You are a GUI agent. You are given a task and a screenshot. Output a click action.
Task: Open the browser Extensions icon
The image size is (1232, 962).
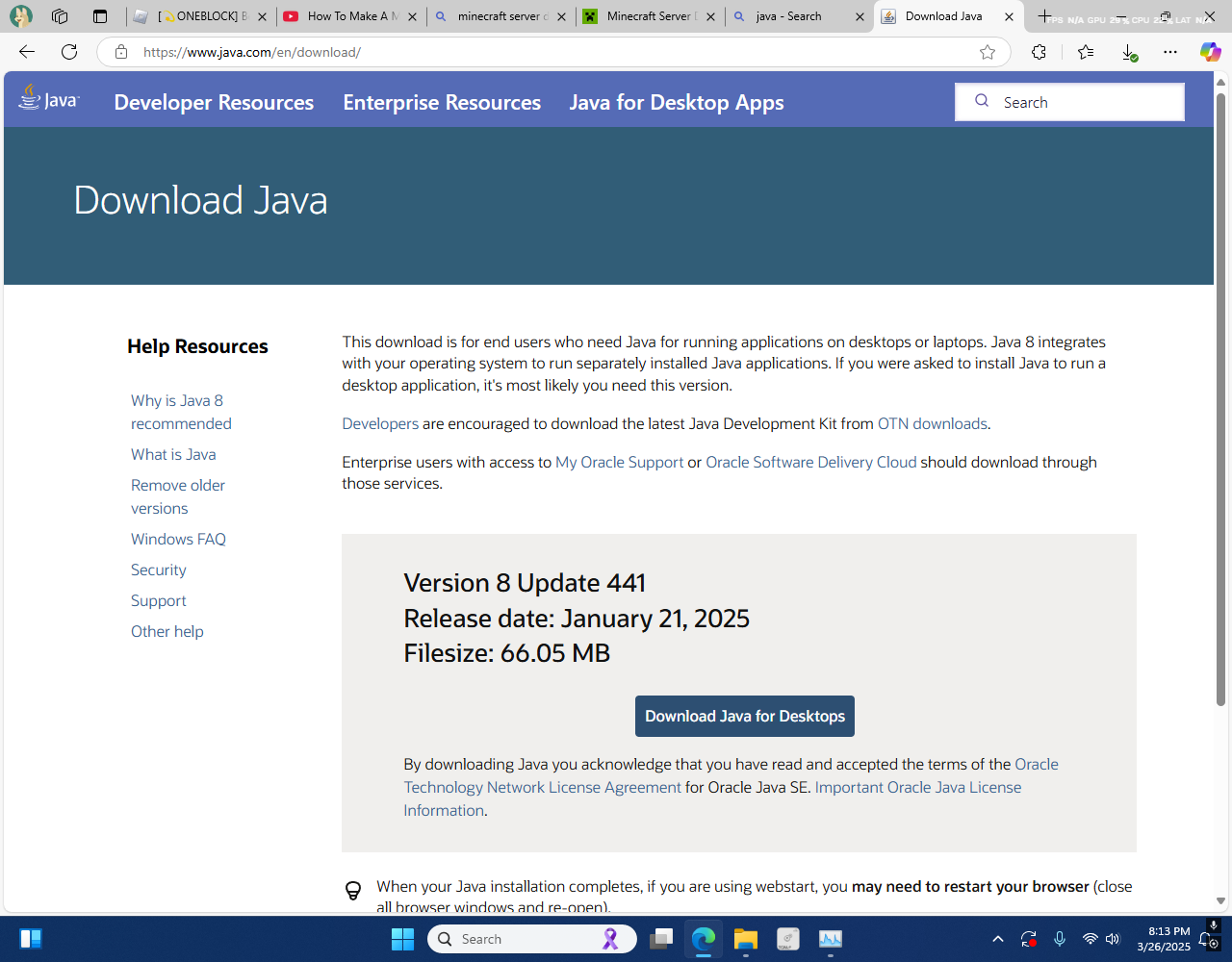tap(1039, 52)
